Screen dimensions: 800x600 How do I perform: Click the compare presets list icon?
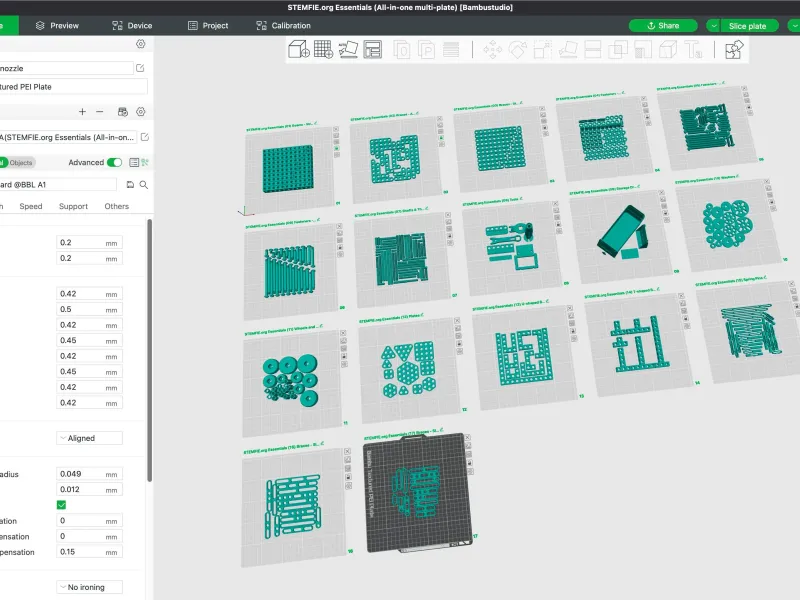coord(134,162)
